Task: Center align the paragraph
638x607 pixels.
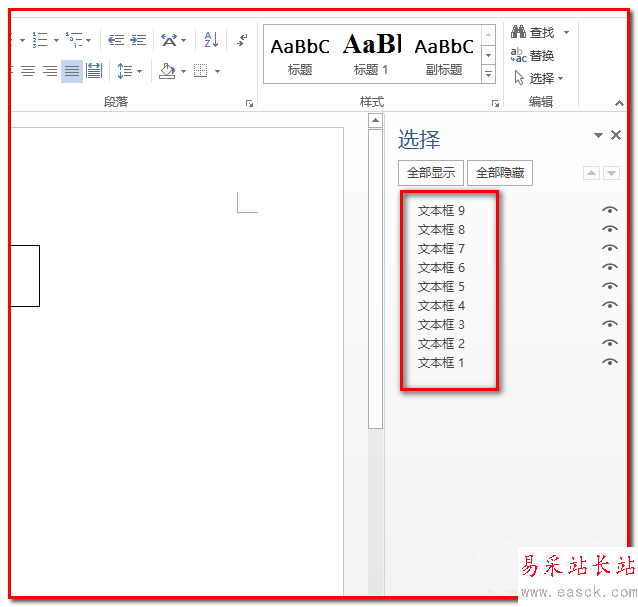Action: pyautogui.click(x=28, y=72)
